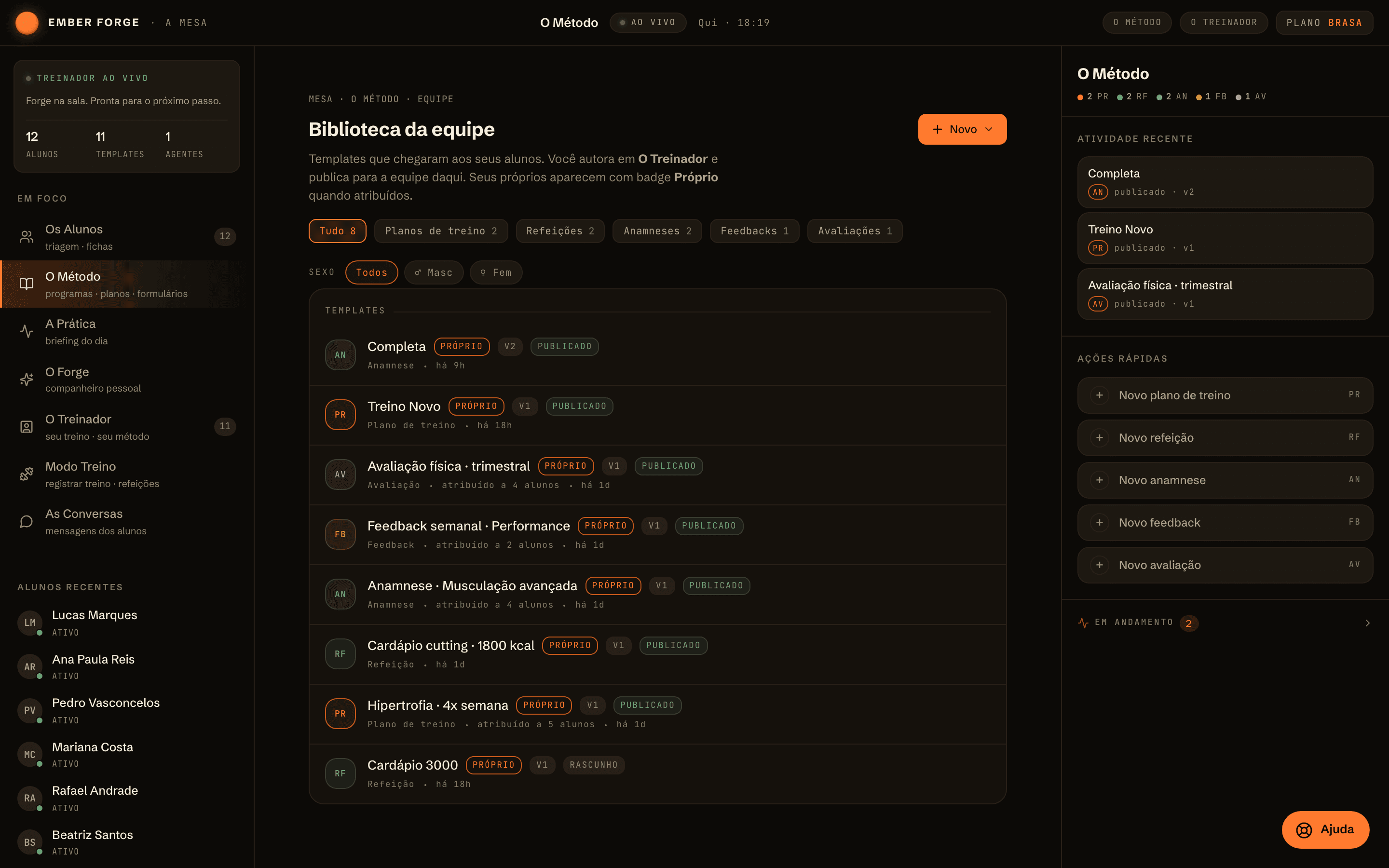Click the O Treinador header button
The height and width of the screenshot is (868, 1389).
pyautogui.click(x=1224, y=22)
